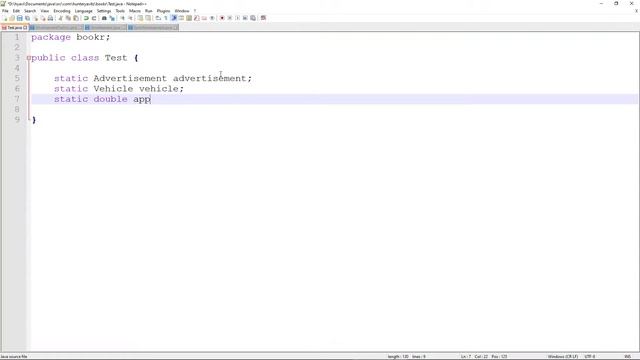Click the Print toolbar icon
This screenshot has height=360, width=640.
50,18
